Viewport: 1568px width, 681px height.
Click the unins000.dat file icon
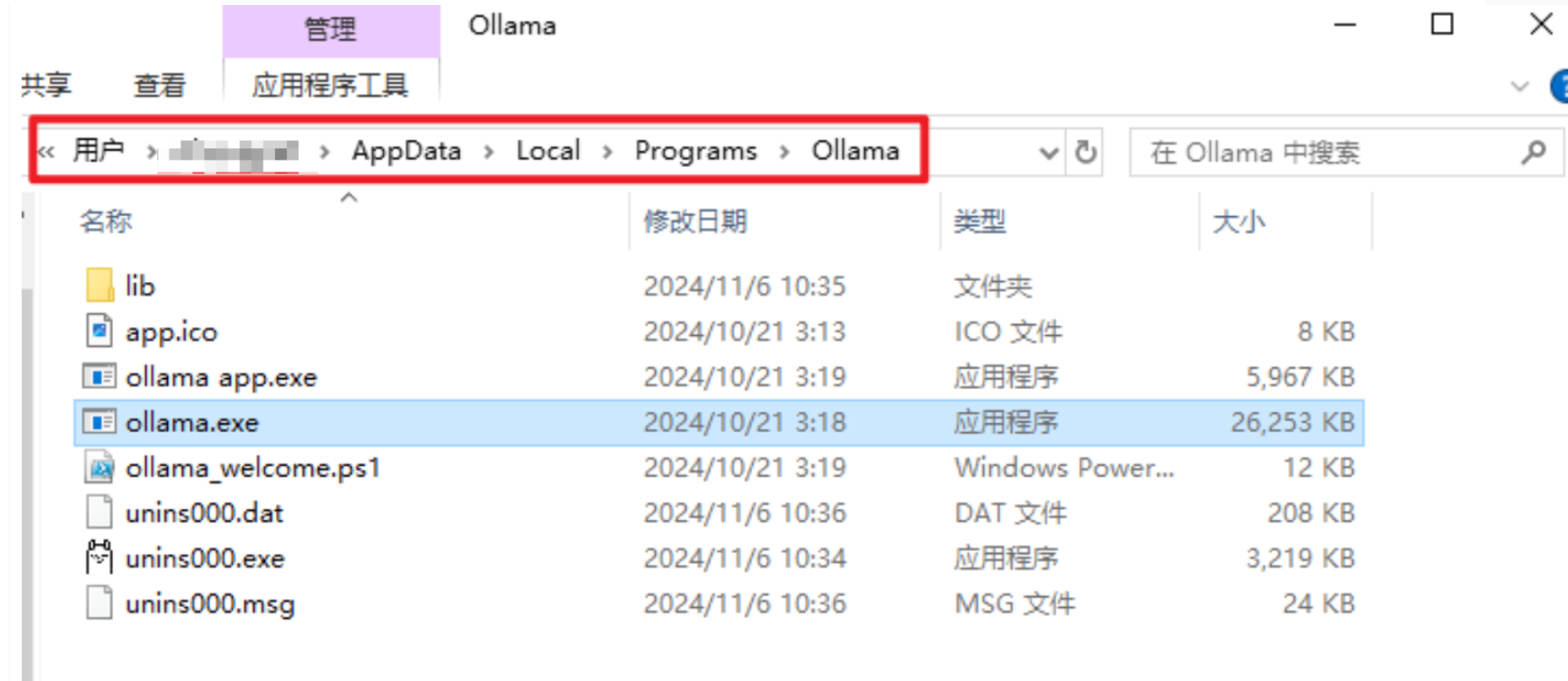pyautogui.click(x=100, y=512)
